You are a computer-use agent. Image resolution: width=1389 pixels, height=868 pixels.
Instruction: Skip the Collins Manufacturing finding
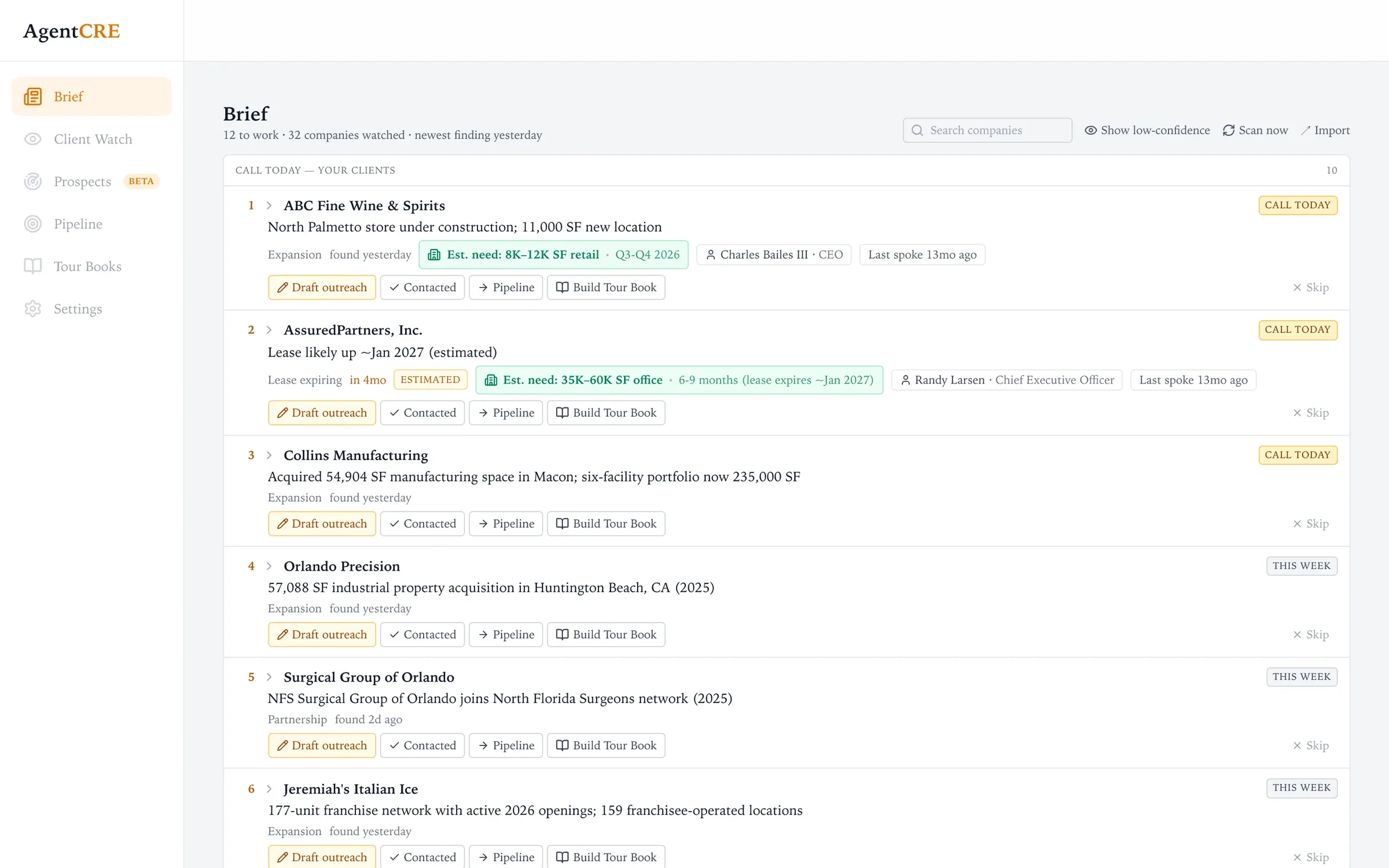coord(1311,524)
